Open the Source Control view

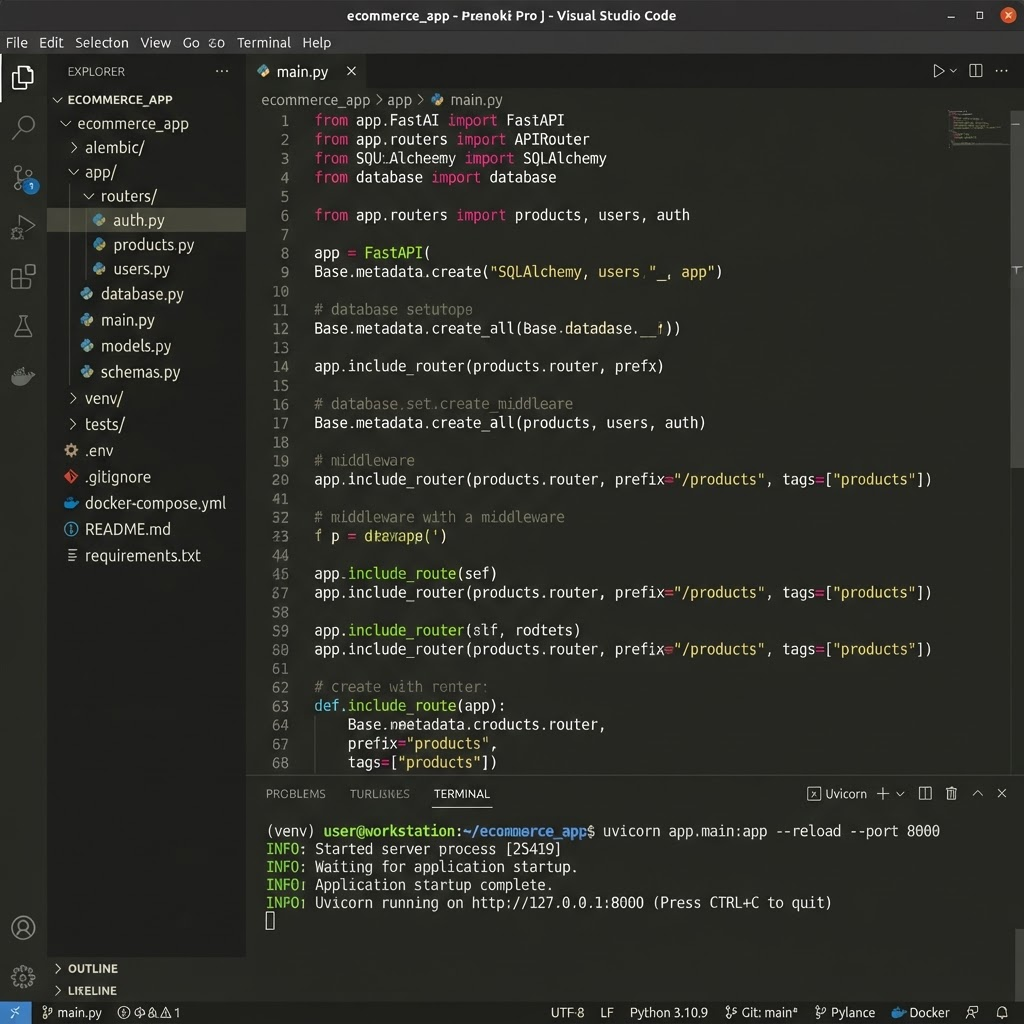25,178
